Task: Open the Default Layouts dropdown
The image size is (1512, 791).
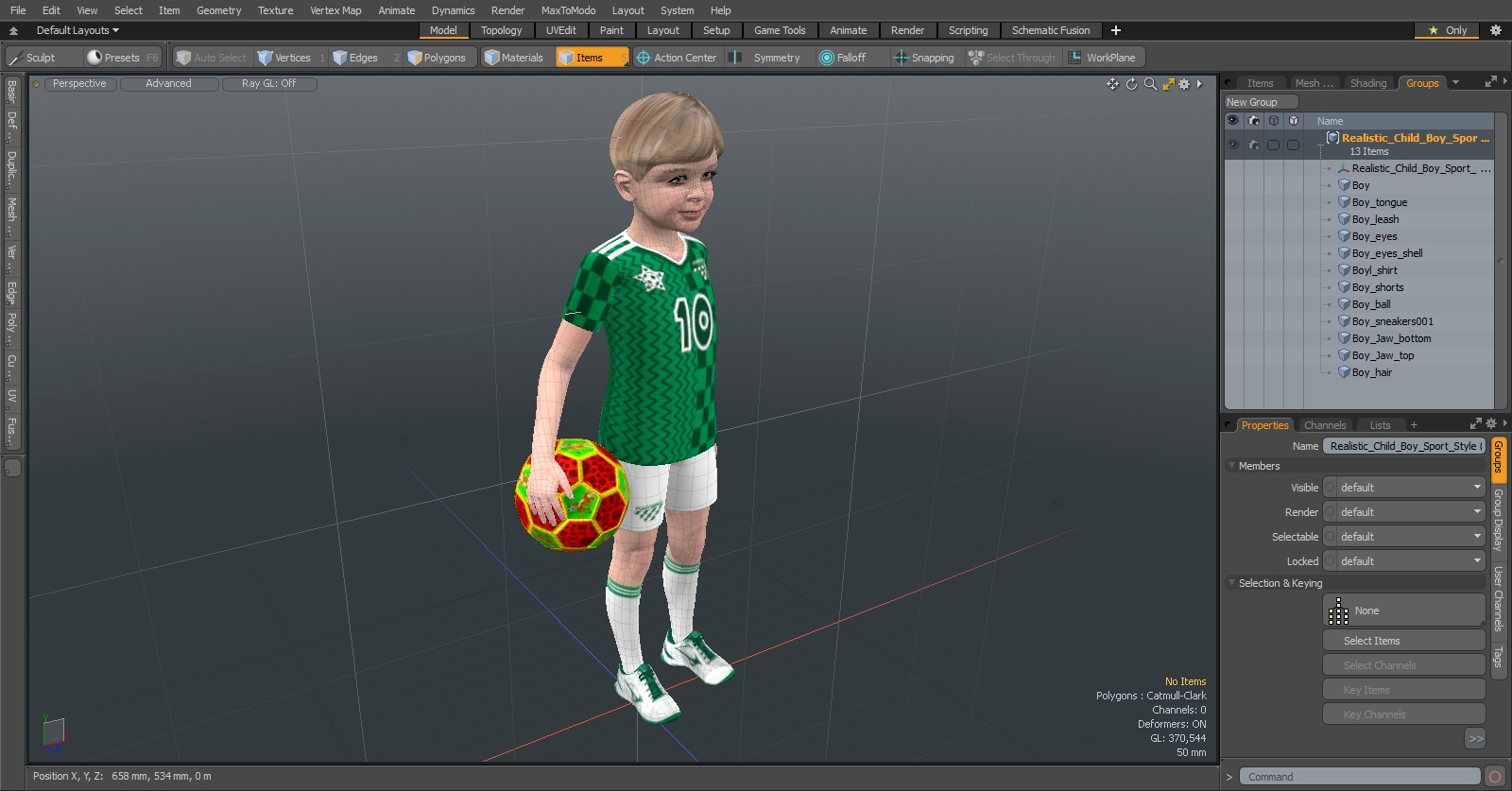Action: pos(77,30)
